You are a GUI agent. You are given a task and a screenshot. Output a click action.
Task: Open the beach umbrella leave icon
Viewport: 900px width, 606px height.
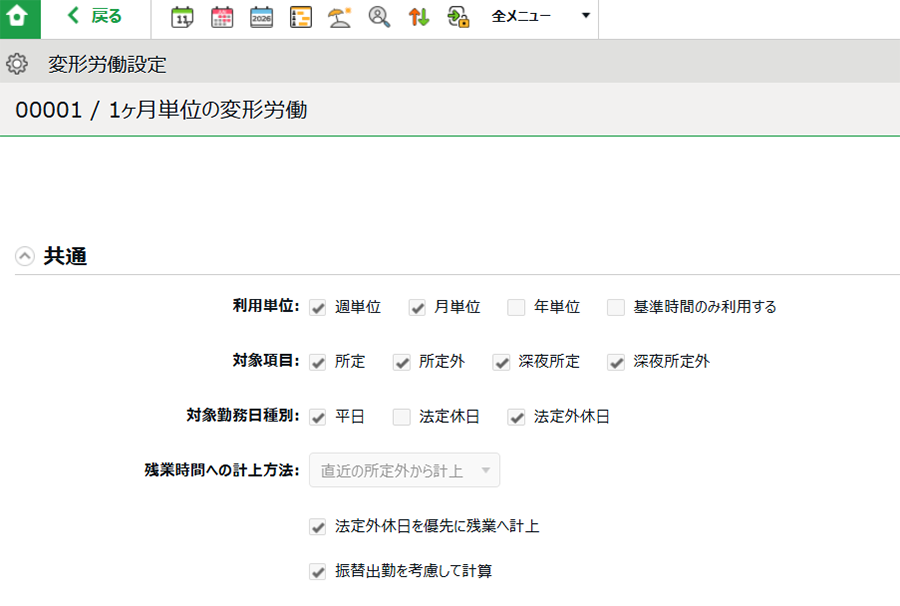pos(340,17)
